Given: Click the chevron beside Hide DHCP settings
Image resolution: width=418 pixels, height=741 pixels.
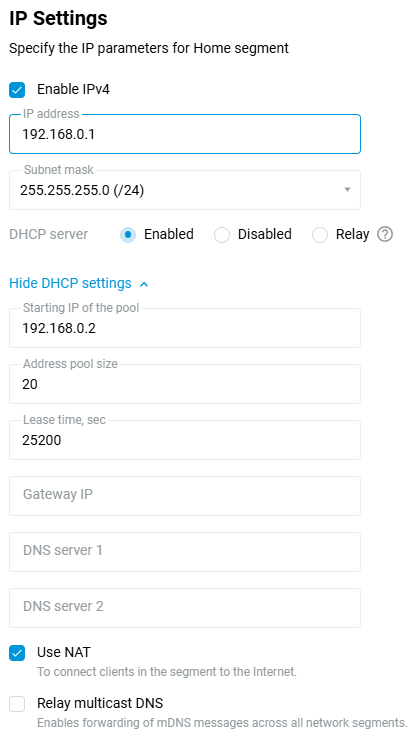Looking at the screenshot, I should 145,284.
